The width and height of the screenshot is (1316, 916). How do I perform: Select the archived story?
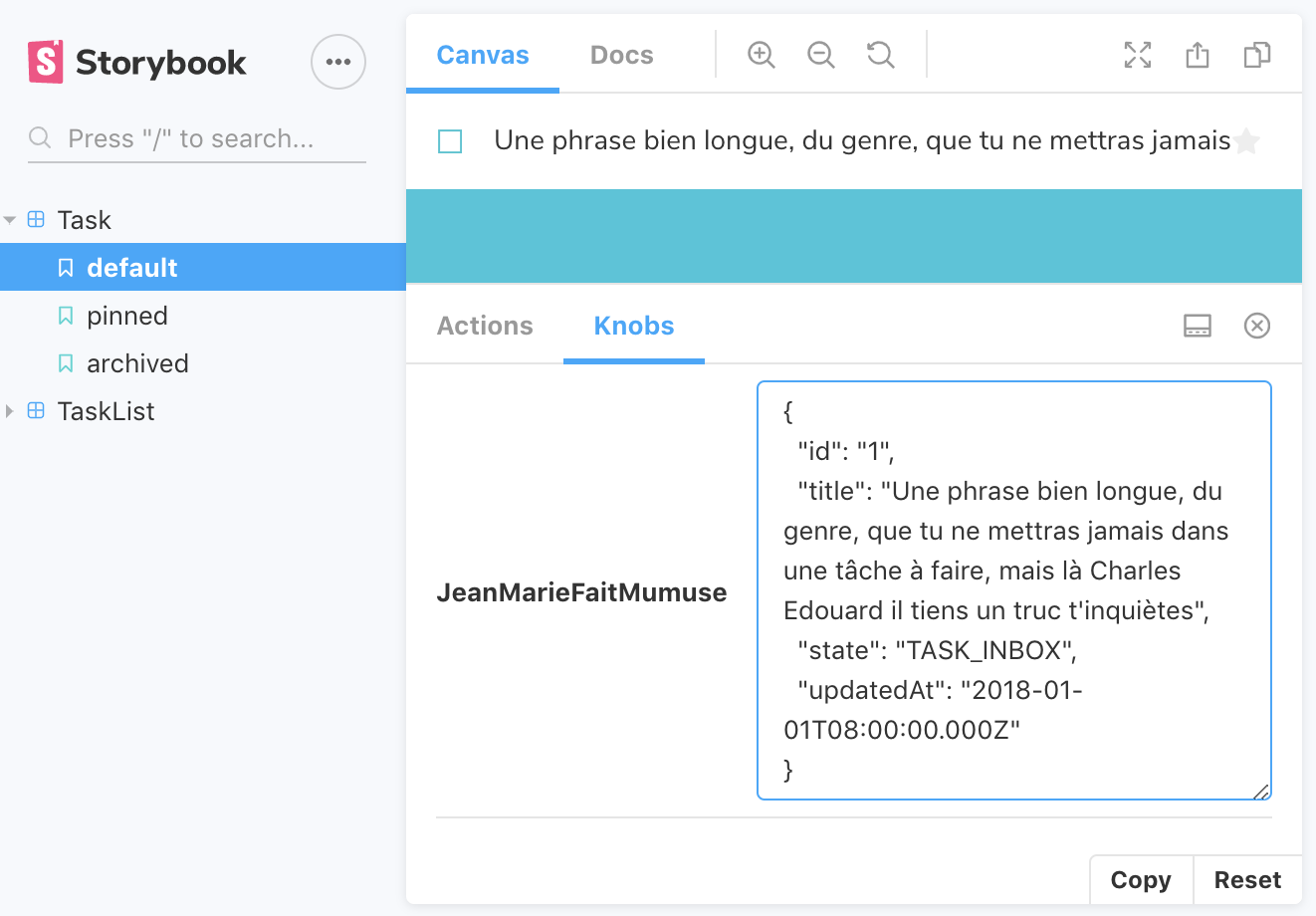137,363
